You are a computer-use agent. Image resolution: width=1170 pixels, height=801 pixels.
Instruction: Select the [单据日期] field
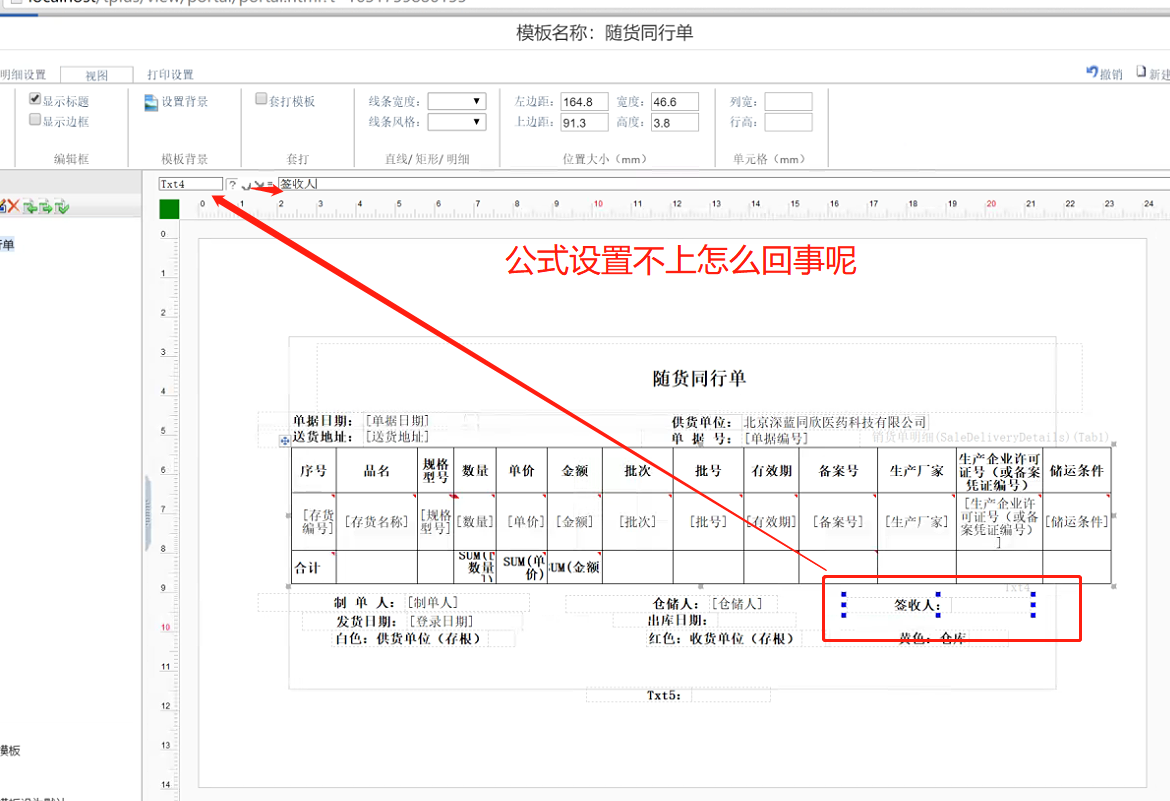point(397,420)
